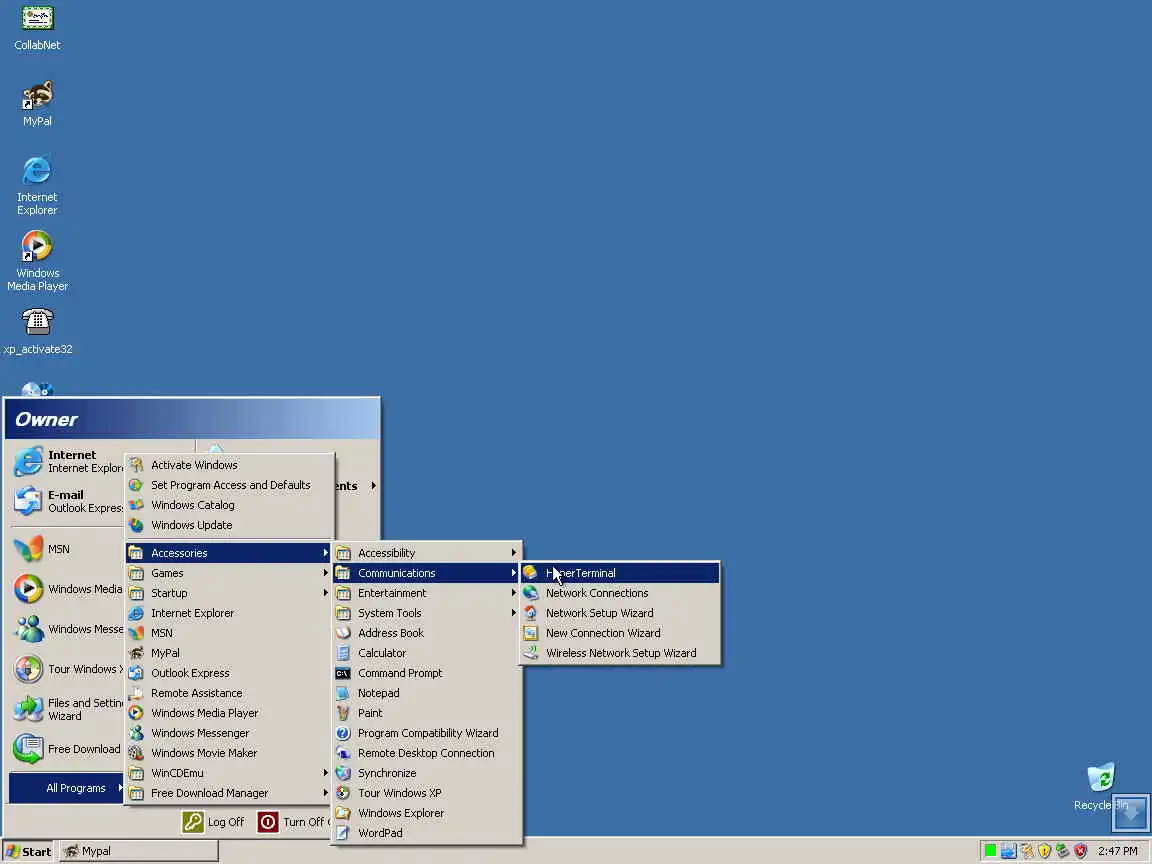The image size is (1152, 864).
Task: Expand the Games submenu arrow
Action: (x=325, y=573)
